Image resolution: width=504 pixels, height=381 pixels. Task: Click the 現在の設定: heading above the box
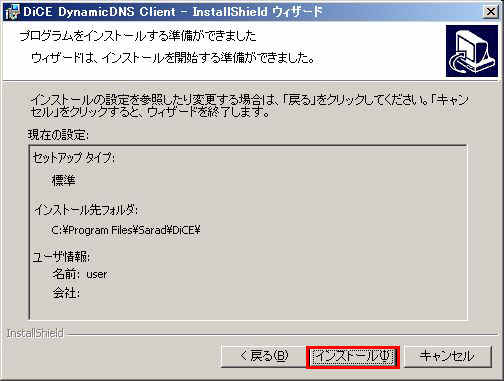click(58, 135)
